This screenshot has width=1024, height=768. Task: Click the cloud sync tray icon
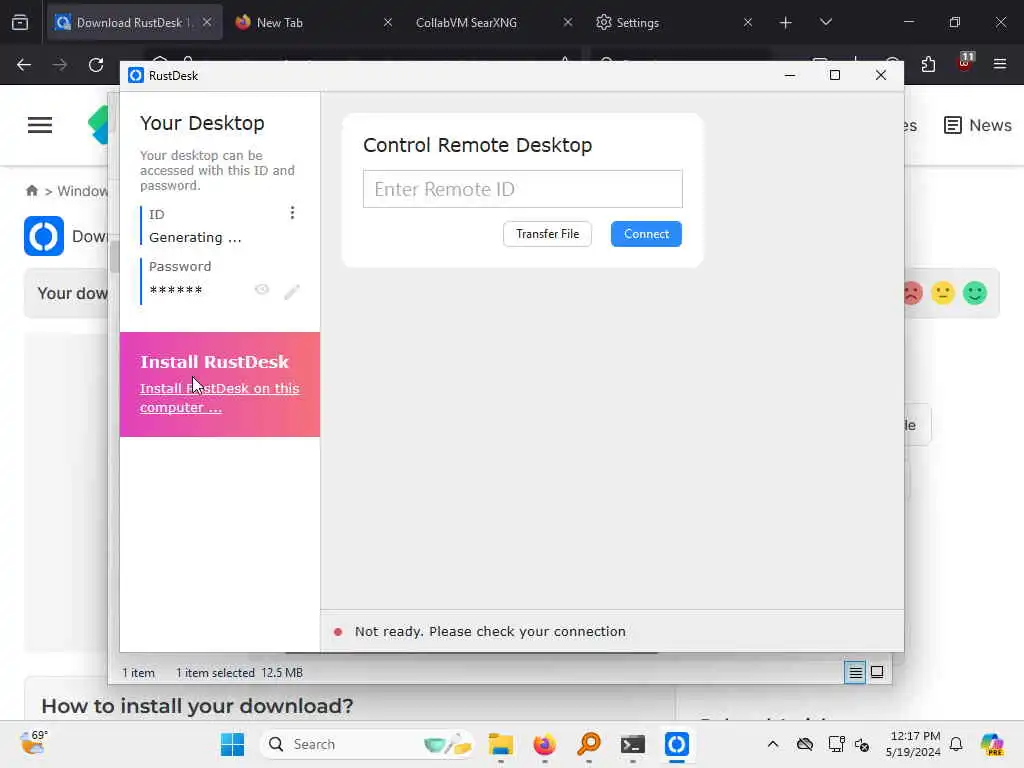[805, 744]
